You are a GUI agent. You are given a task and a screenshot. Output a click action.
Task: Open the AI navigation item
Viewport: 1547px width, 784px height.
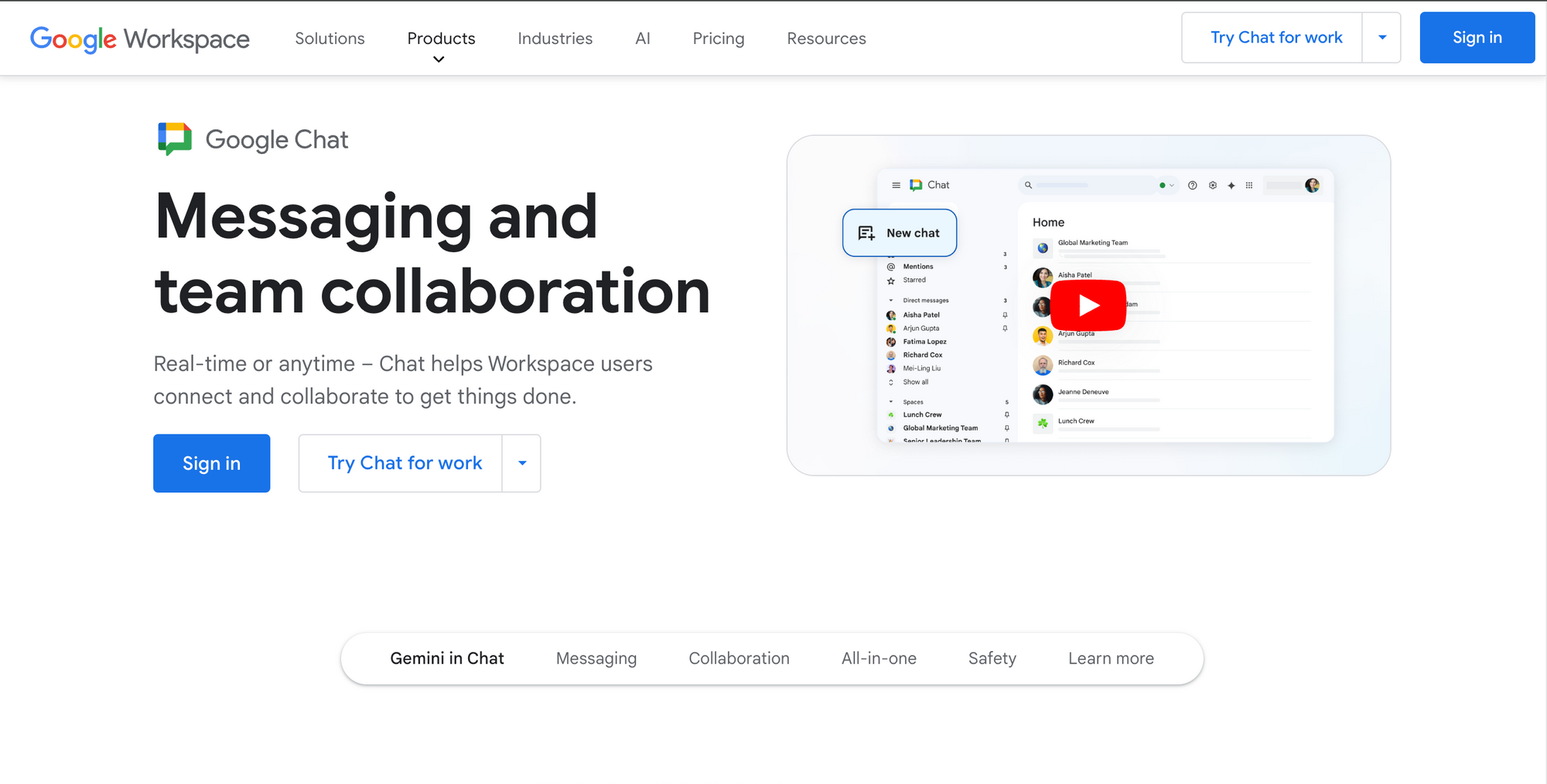point(642,39)
